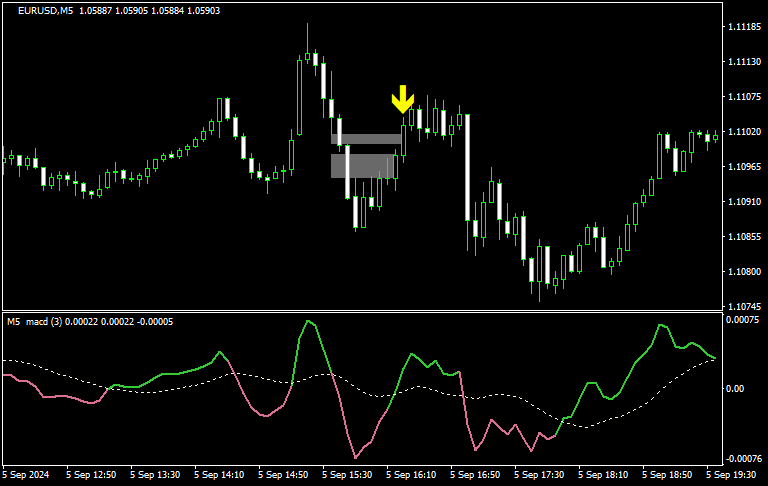Click the 1.10800 price axis label
Screen dimensions: 768x486
click(741, 272)
